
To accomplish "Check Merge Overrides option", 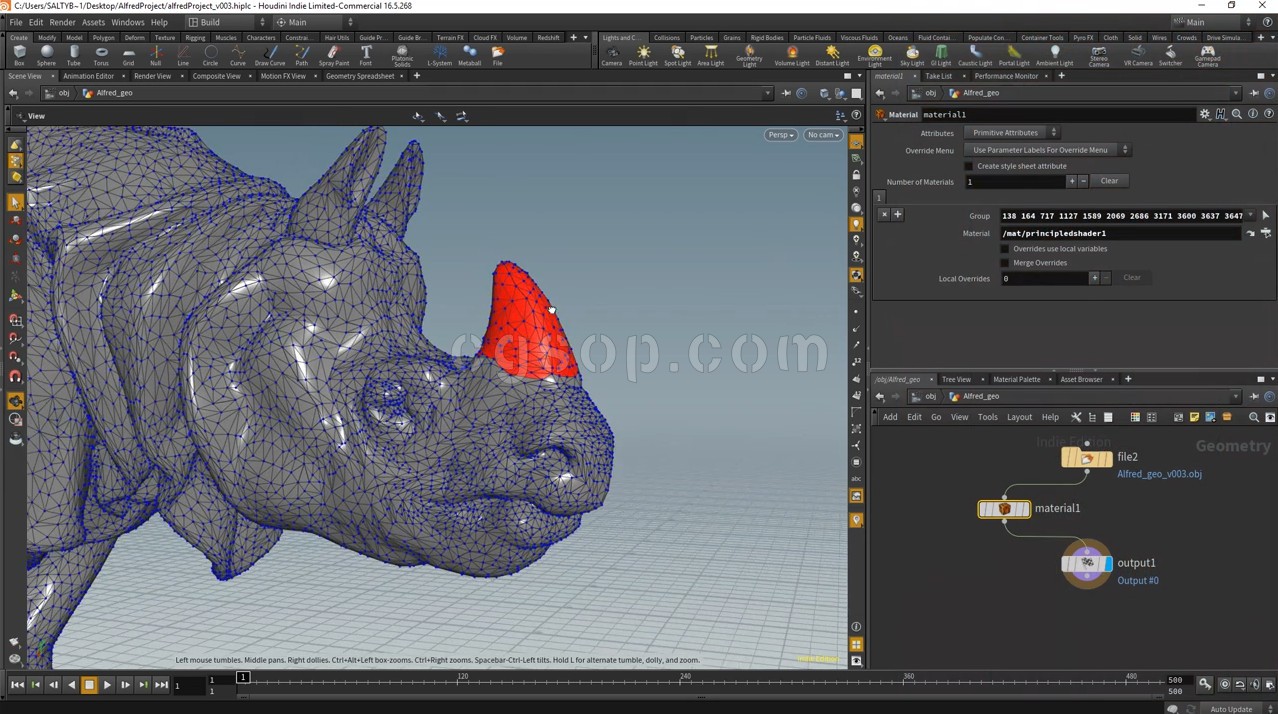I will (x=1005, y=263).
